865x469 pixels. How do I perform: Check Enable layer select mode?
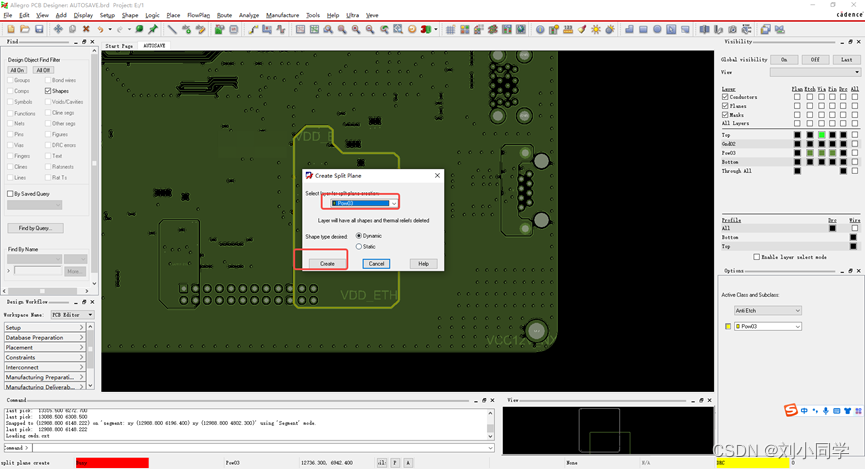click(x=757, y=257)
